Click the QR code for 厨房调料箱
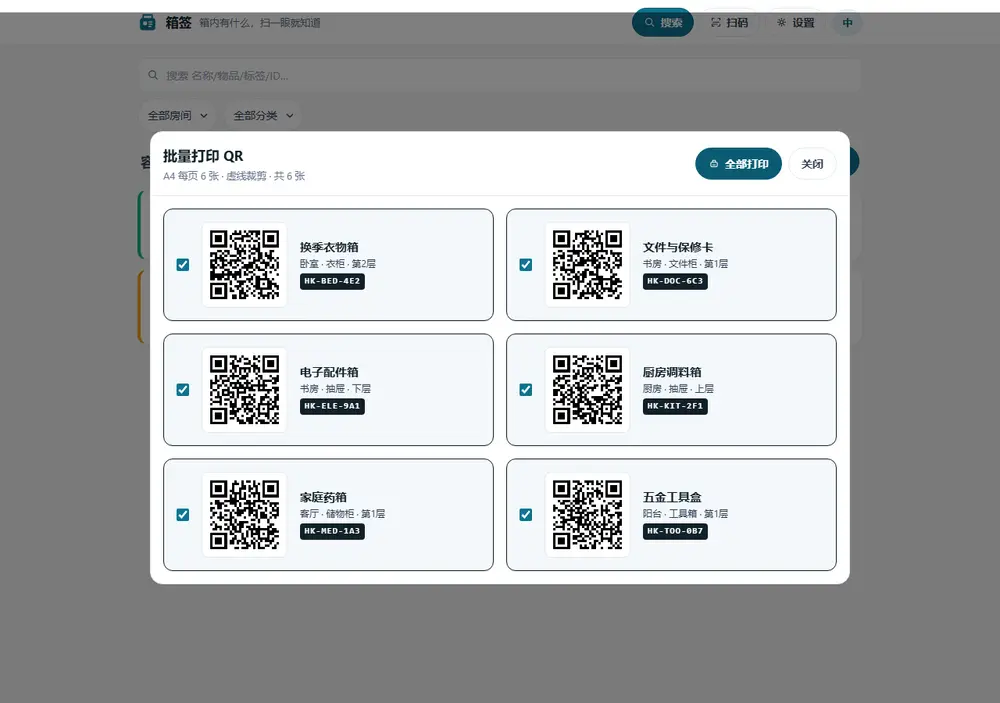This screenshot has width=1000, height=703. pos(587,390)
